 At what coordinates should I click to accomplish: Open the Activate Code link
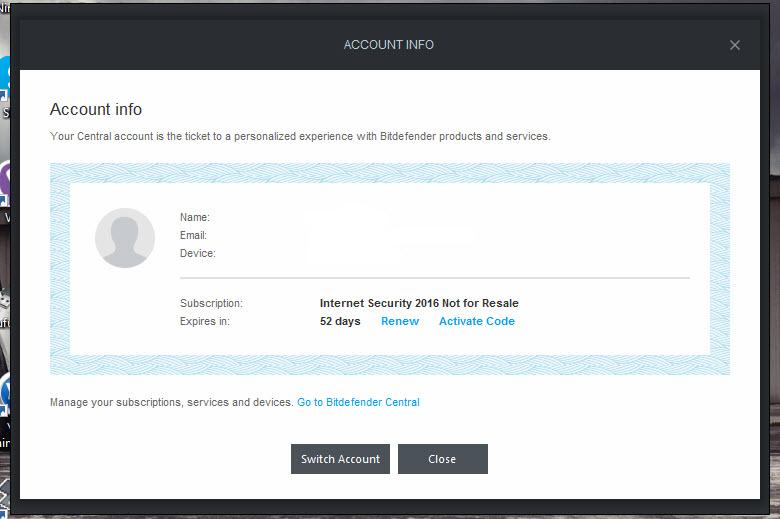coord(477,321)
